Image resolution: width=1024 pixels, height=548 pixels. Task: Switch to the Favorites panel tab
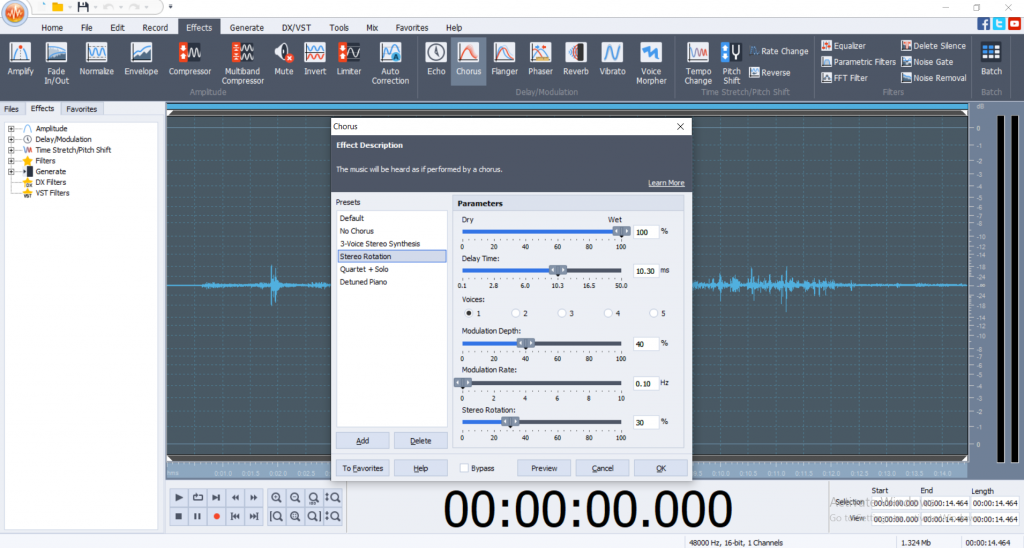[81, 109]
